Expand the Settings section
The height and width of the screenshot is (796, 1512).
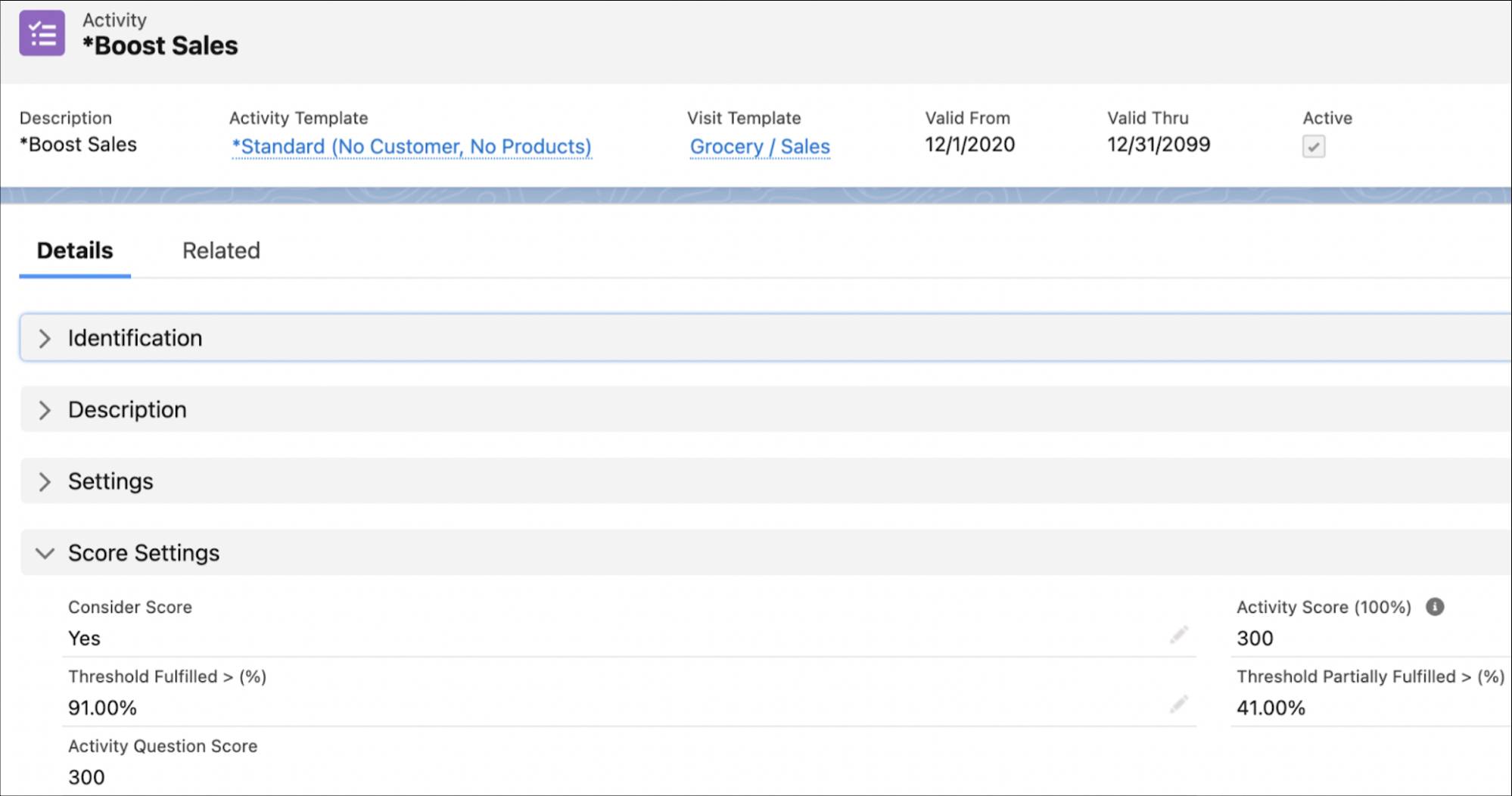(765, 481)
